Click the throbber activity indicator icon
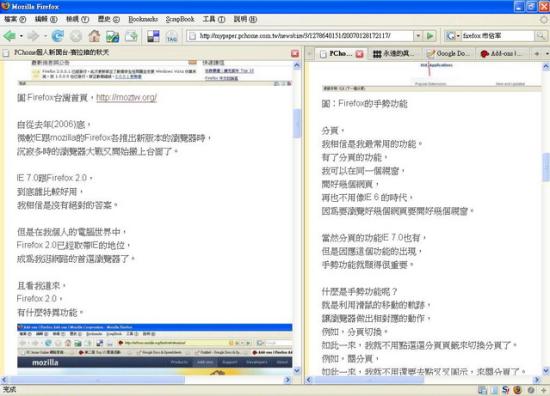550x396 pixels. (544, 19)
